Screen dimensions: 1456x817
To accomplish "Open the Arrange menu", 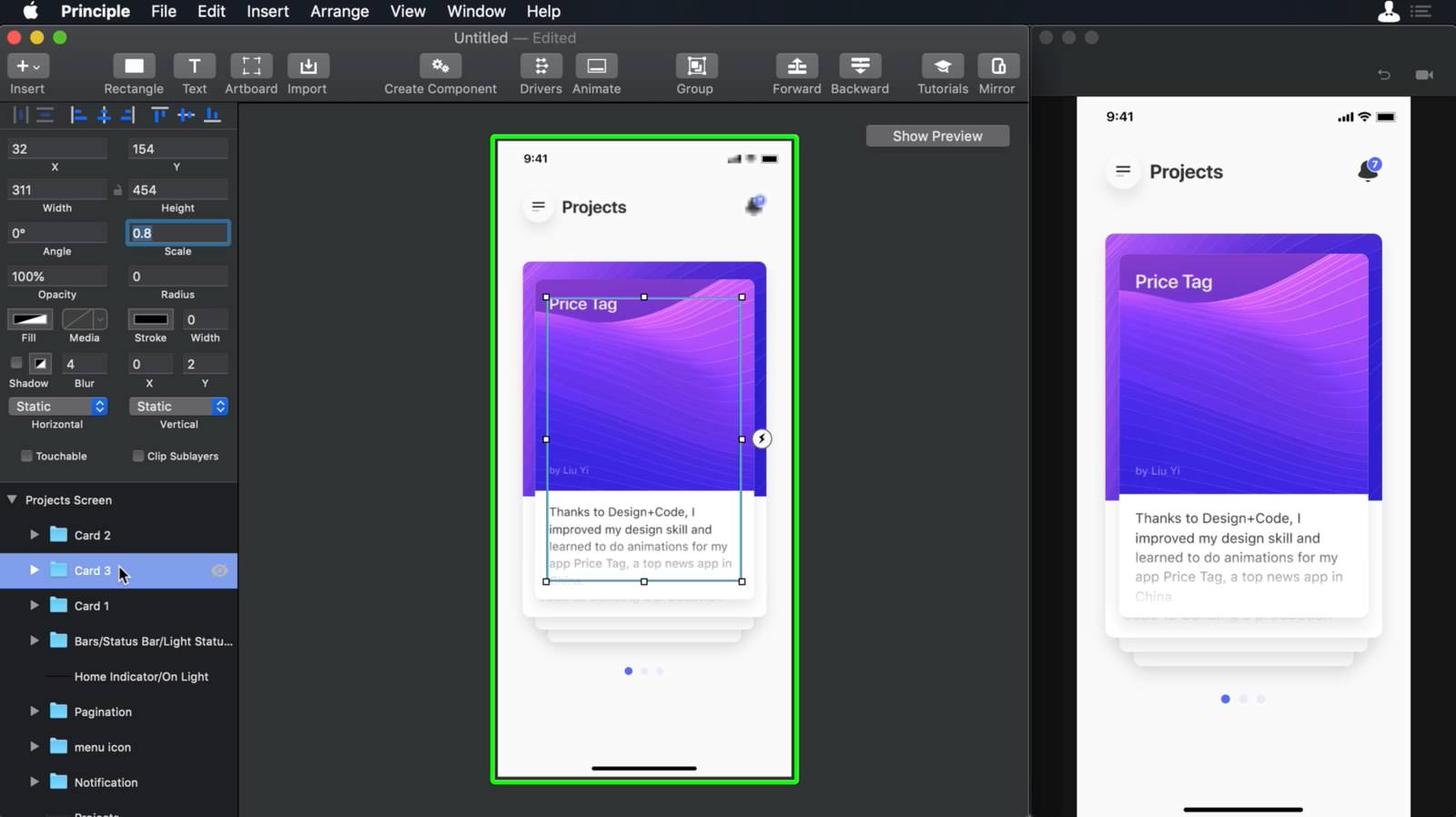I will 339,12.
